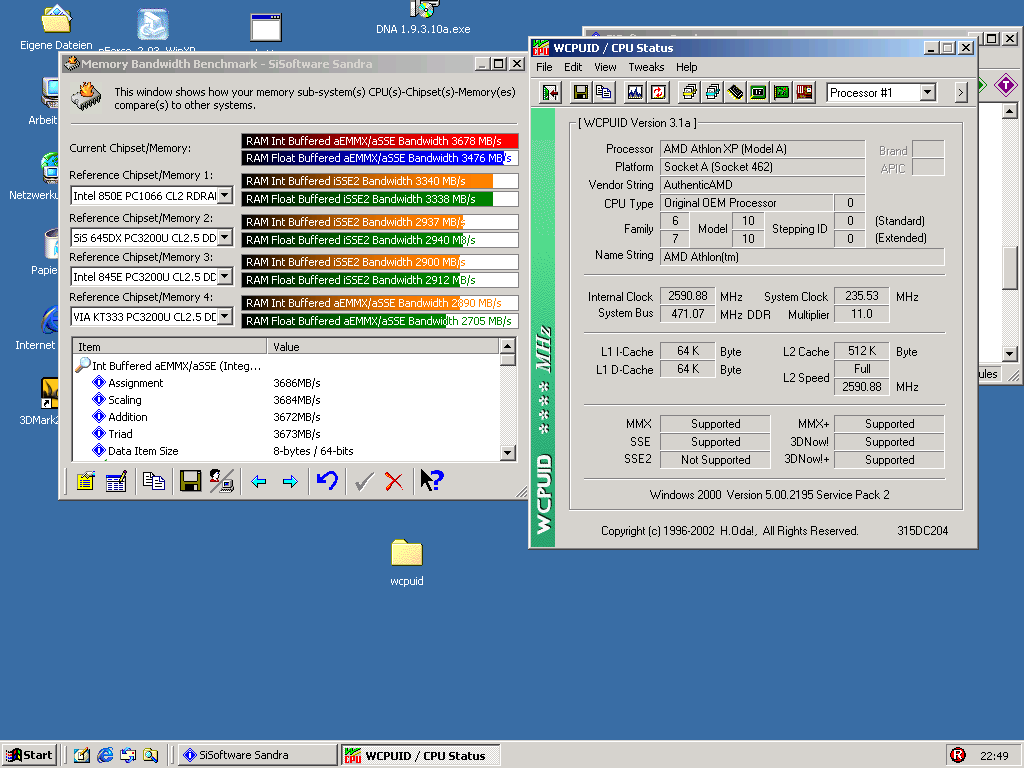Click the Windows Start button
Screen dimensions: 1024x768
[x=29, y=755]
